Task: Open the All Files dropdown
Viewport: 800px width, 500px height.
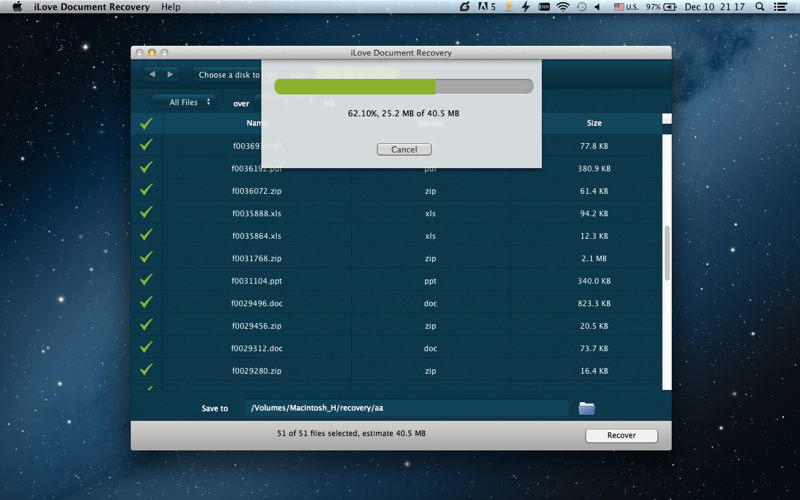Action: click(184, 102)
